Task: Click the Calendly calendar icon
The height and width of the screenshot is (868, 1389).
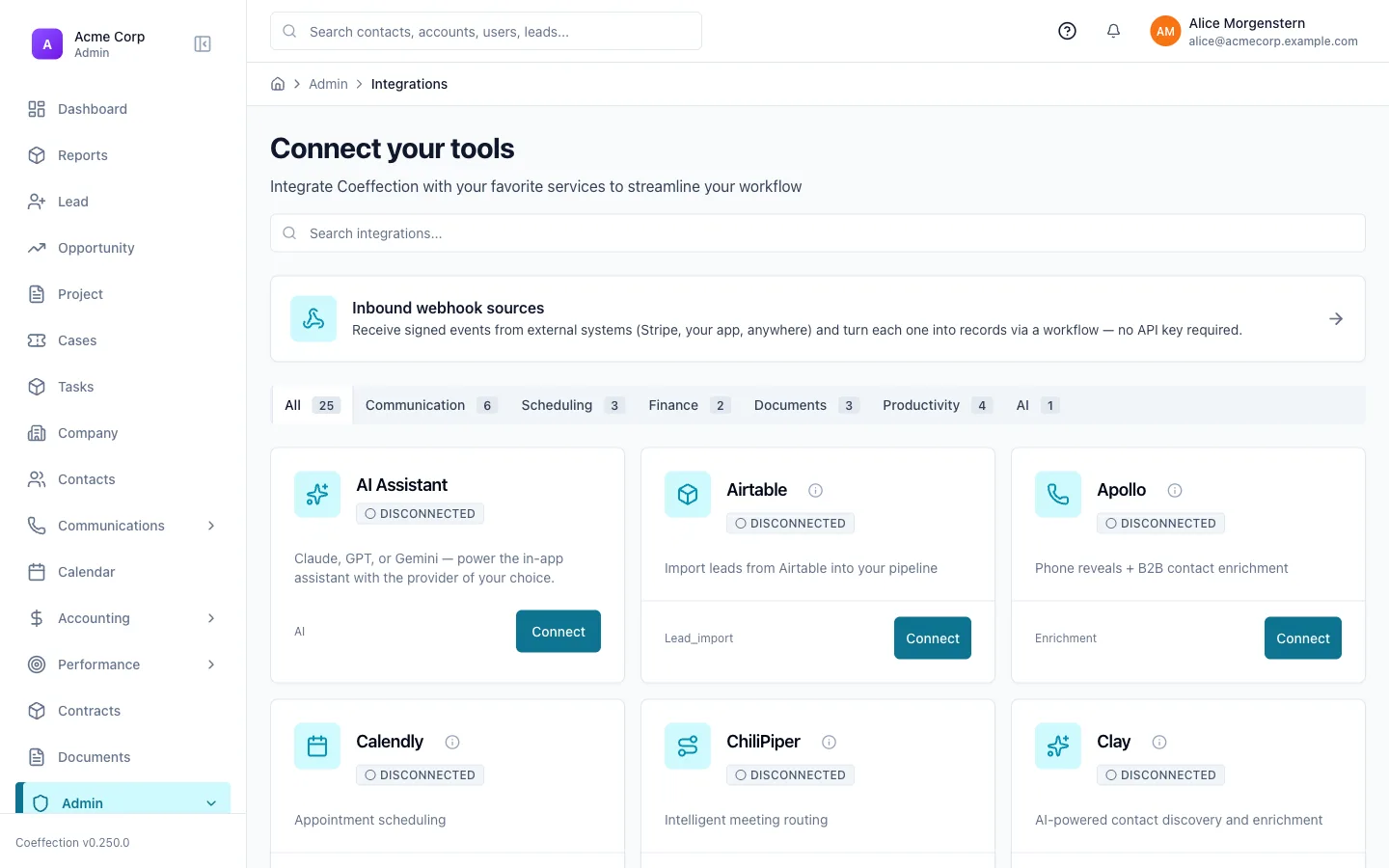Action: pyautogui.click(x=317, y=746)
